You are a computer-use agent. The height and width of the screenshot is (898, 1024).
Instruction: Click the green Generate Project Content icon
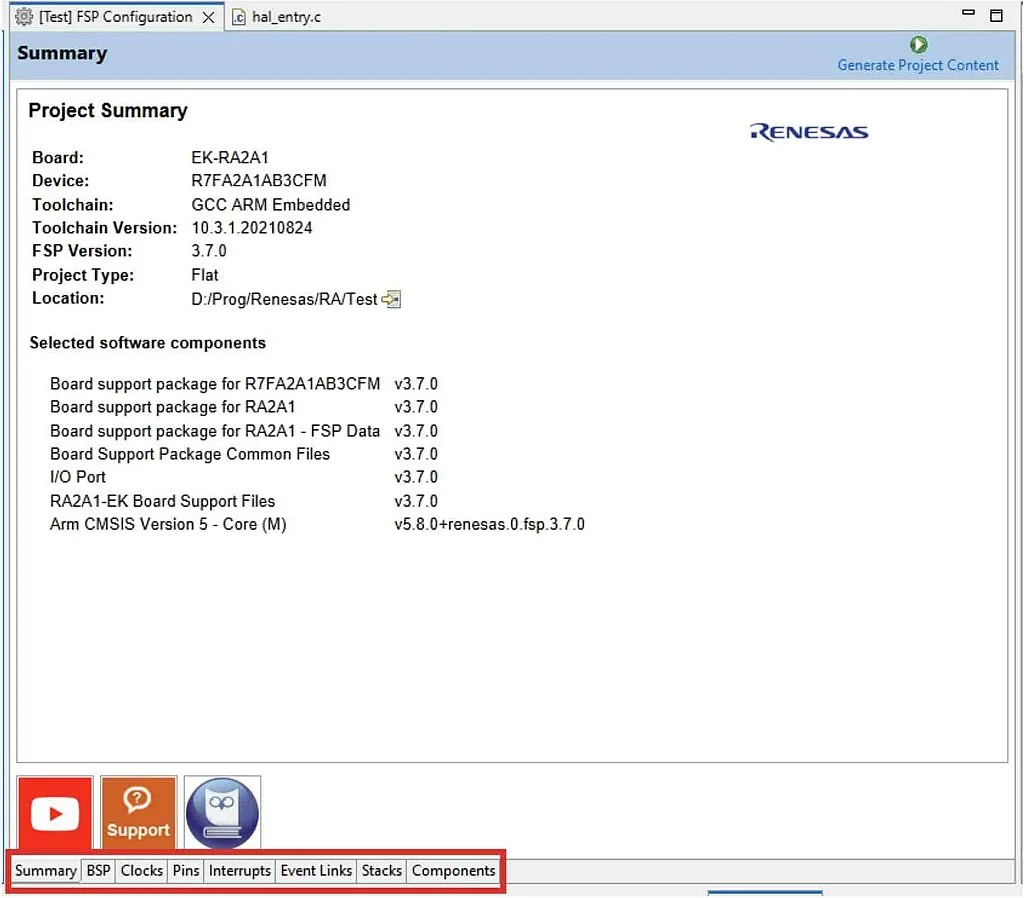(918, 44)
